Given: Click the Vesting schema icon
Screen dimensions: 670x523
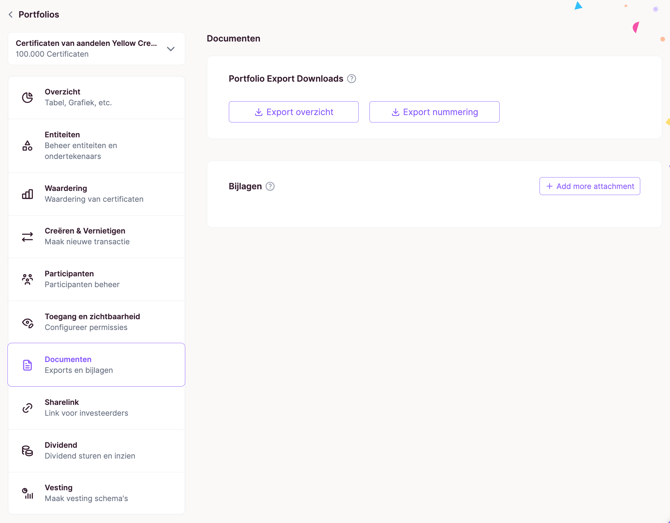Looking at the screenshot, I should pos(27,494).
